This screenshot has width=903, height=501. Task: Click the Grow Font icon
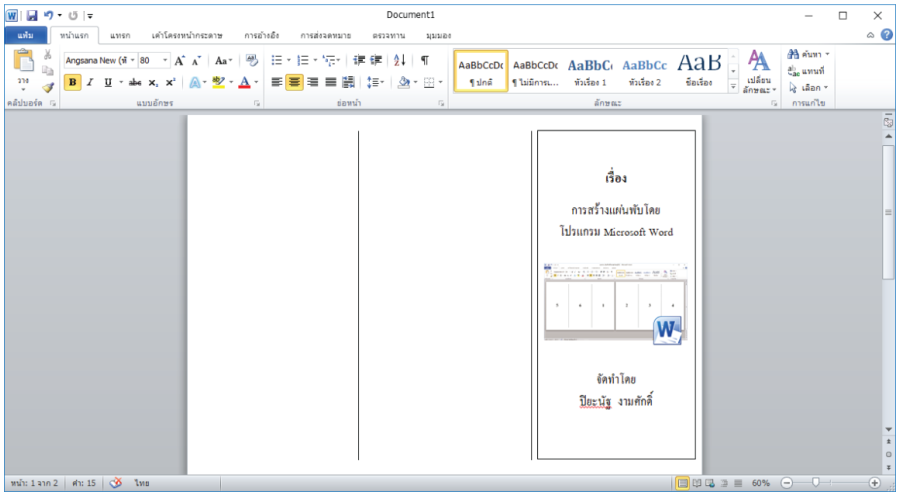coord(180,60)
